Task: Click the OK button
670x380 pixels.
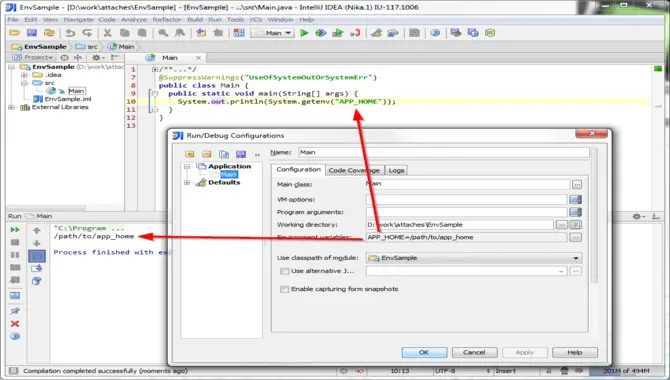Action: (x=424, y=352)
